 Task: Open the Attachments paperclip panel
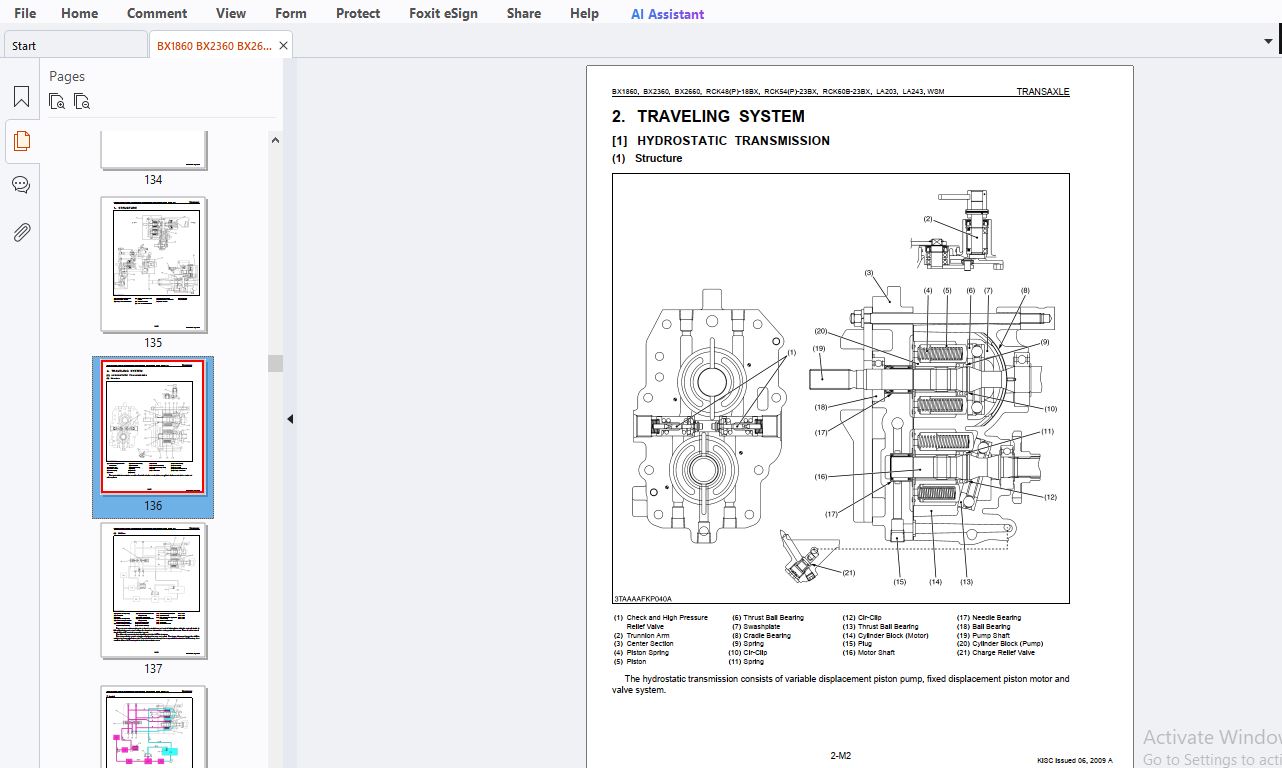pyautogui.click(x=21, y=232)
